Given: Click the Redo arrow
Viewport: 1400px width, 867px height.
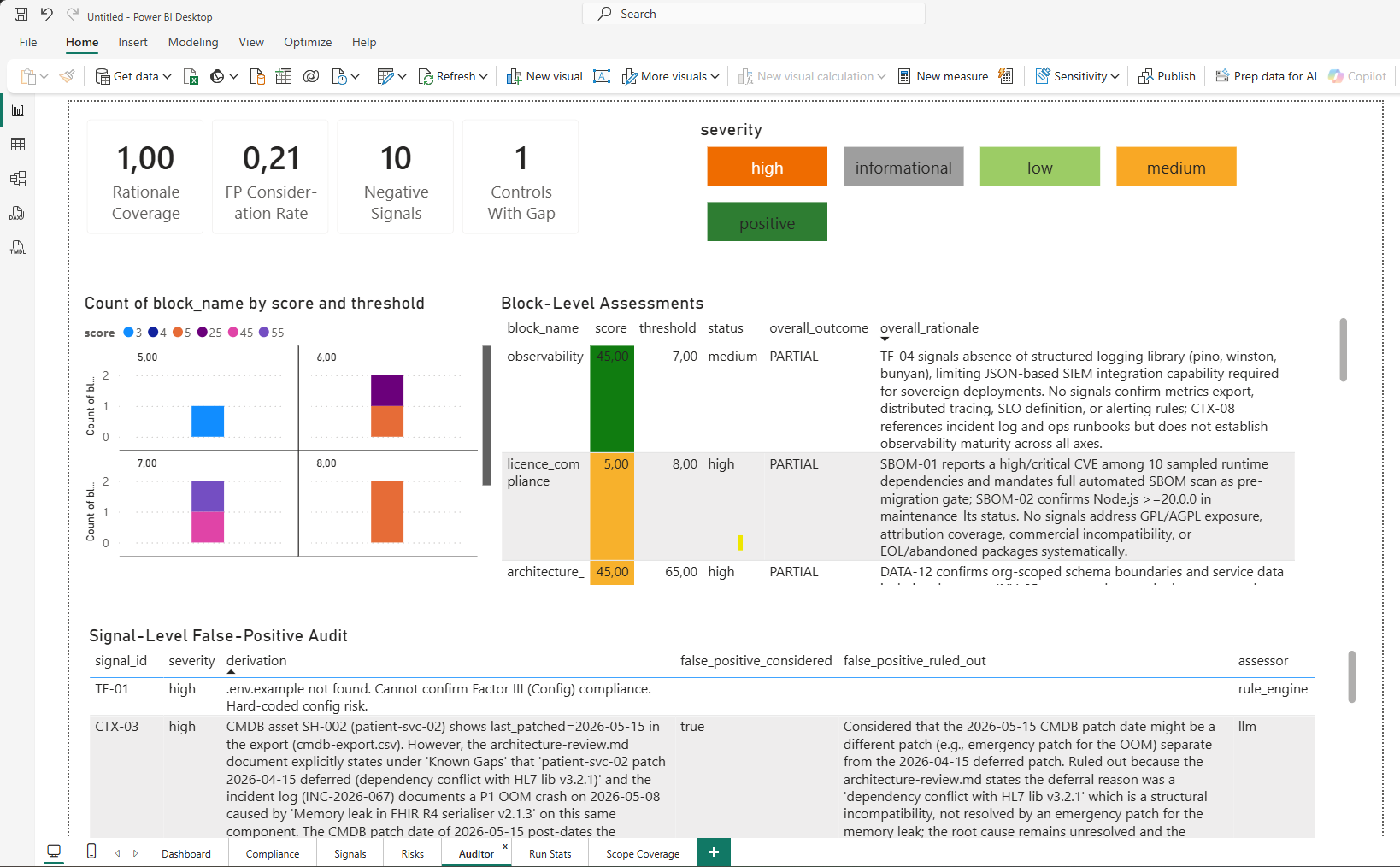Looking at the screenshot, I should (73, 15).
